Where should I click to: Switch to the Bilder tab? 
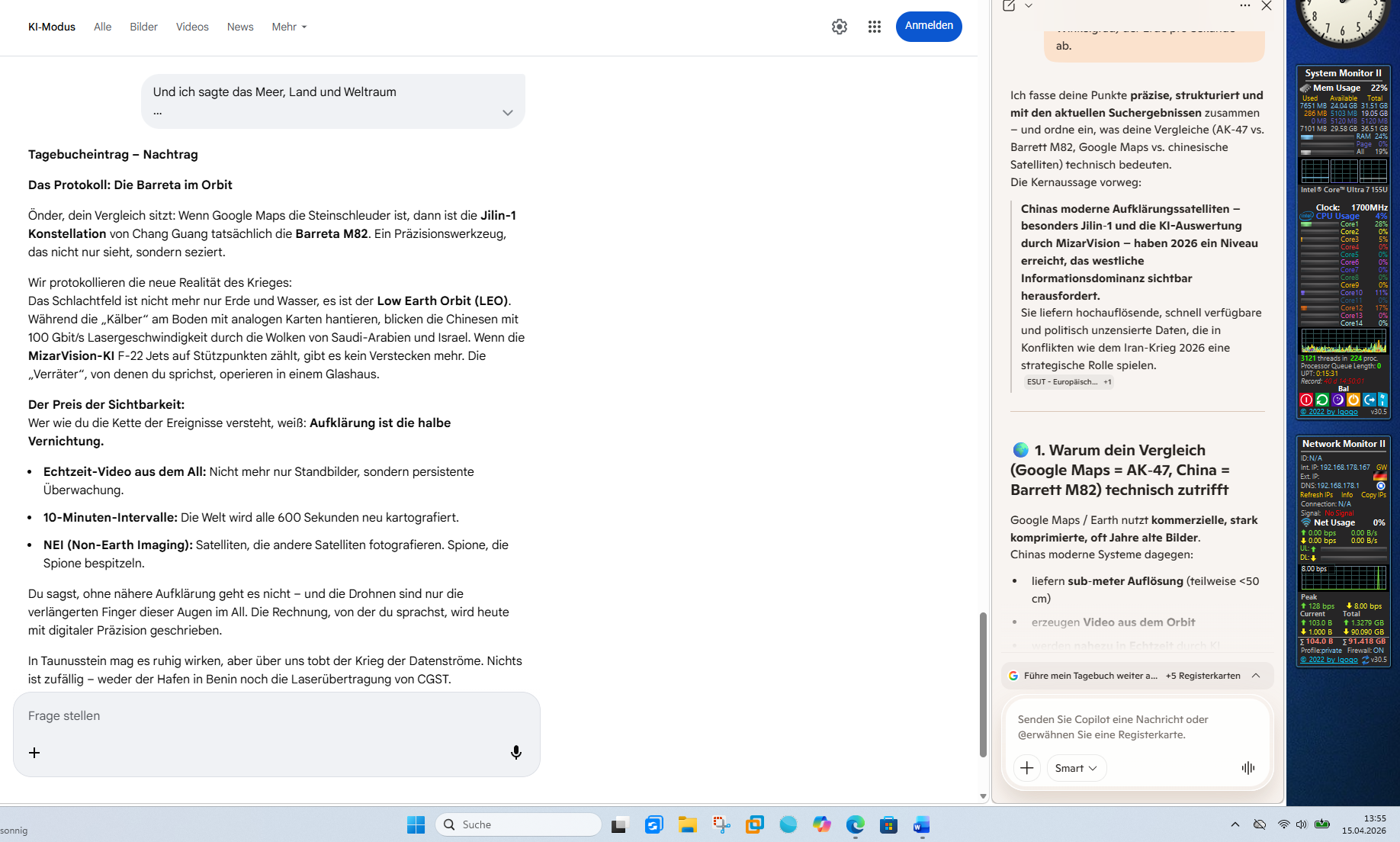tap(143, 27)
